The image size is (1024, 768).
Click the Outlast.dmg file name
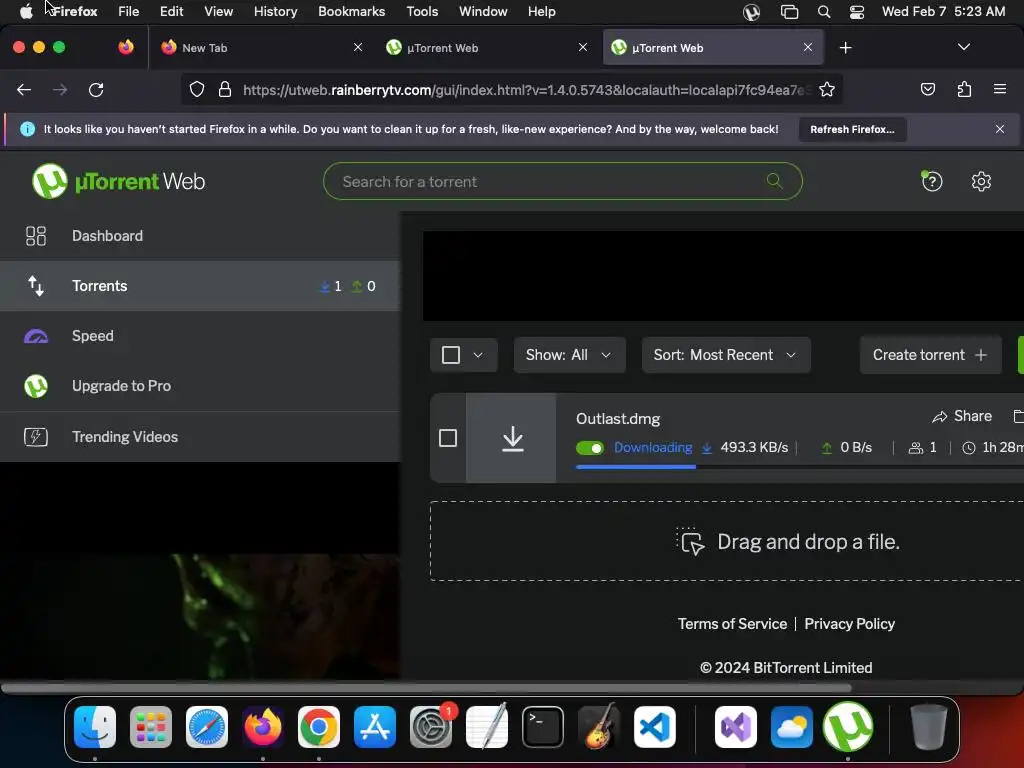(x=618, y=419)
